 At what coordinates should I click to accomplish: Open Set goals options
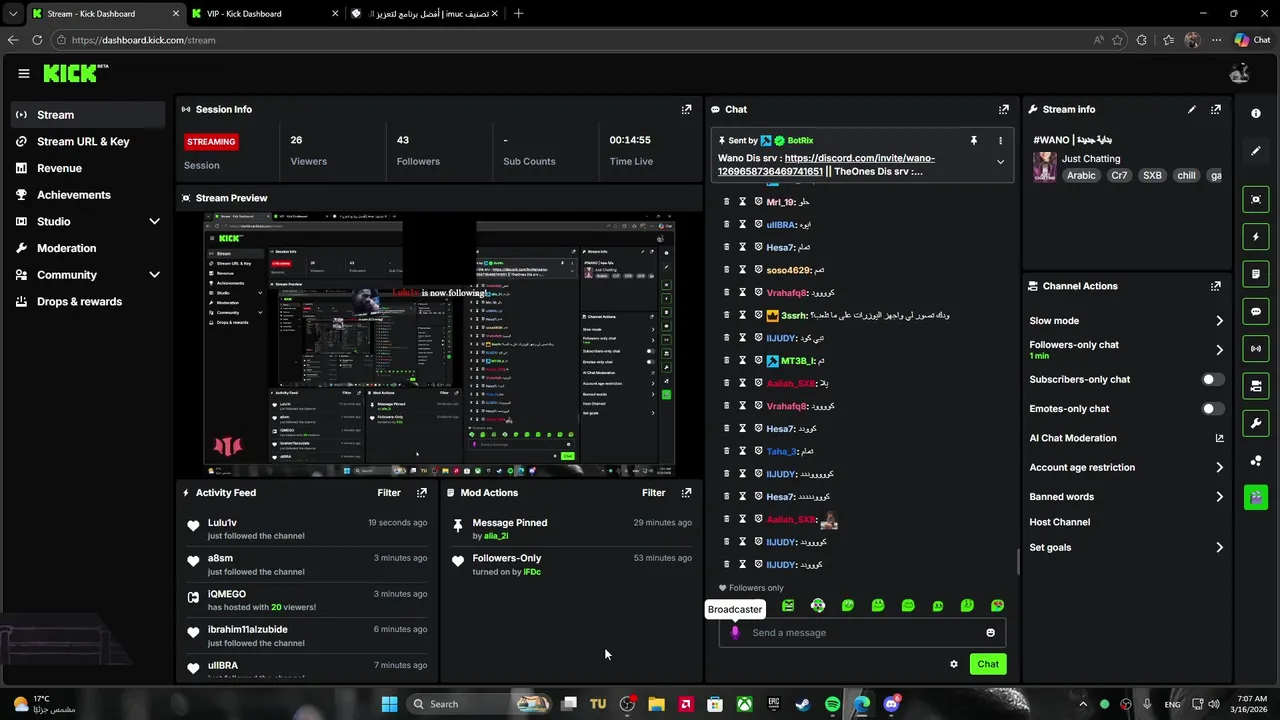click(1126, 548)
